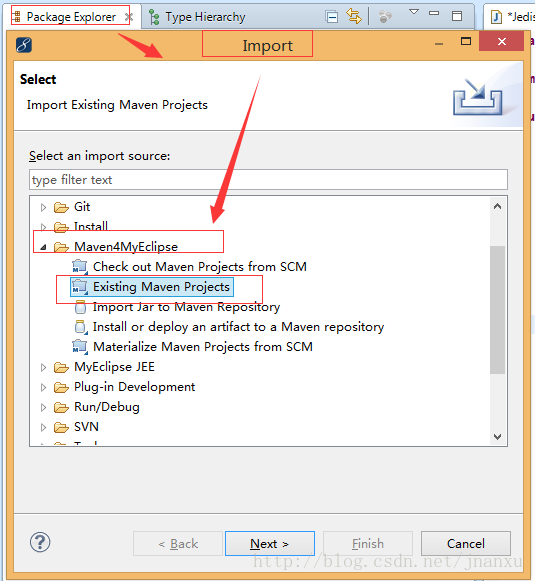The width and height of the screenshot is (535, 581).
Task: Switch to the Package Explorer tab
Action: (x=71, y=17)
